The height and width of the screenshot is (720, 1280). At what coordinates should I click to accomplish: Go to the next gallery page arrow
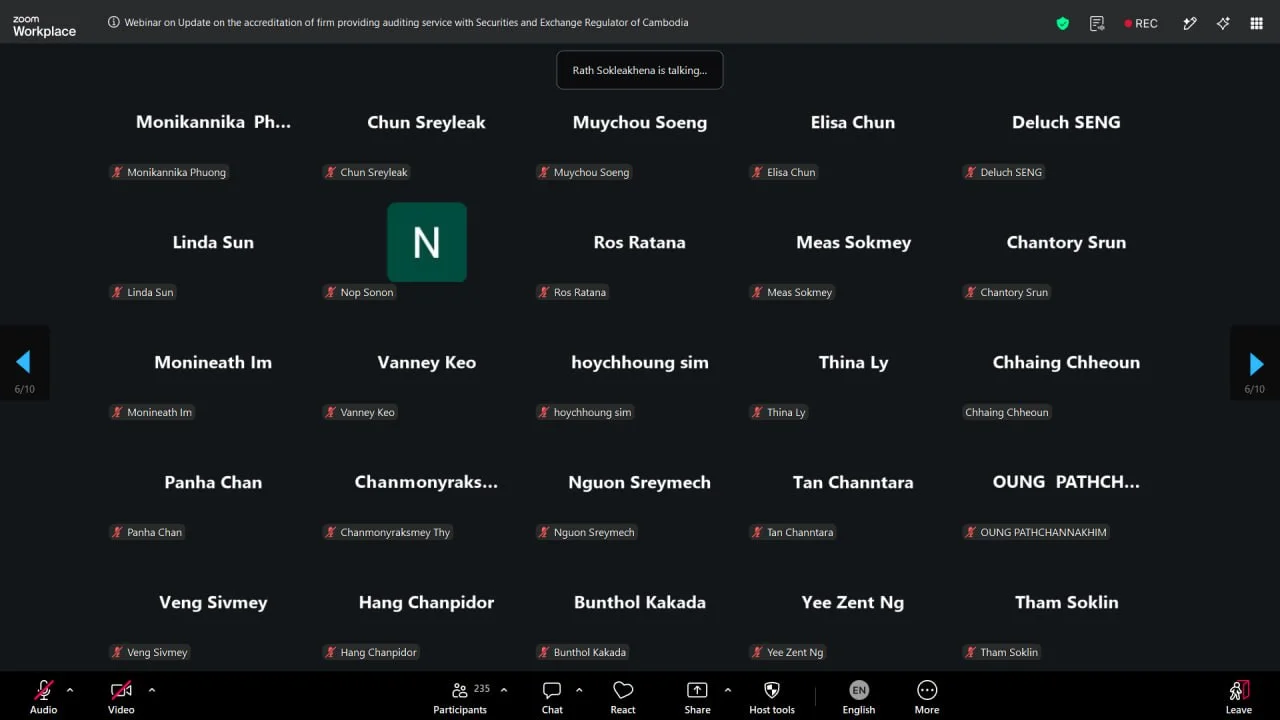(1256, 363)
